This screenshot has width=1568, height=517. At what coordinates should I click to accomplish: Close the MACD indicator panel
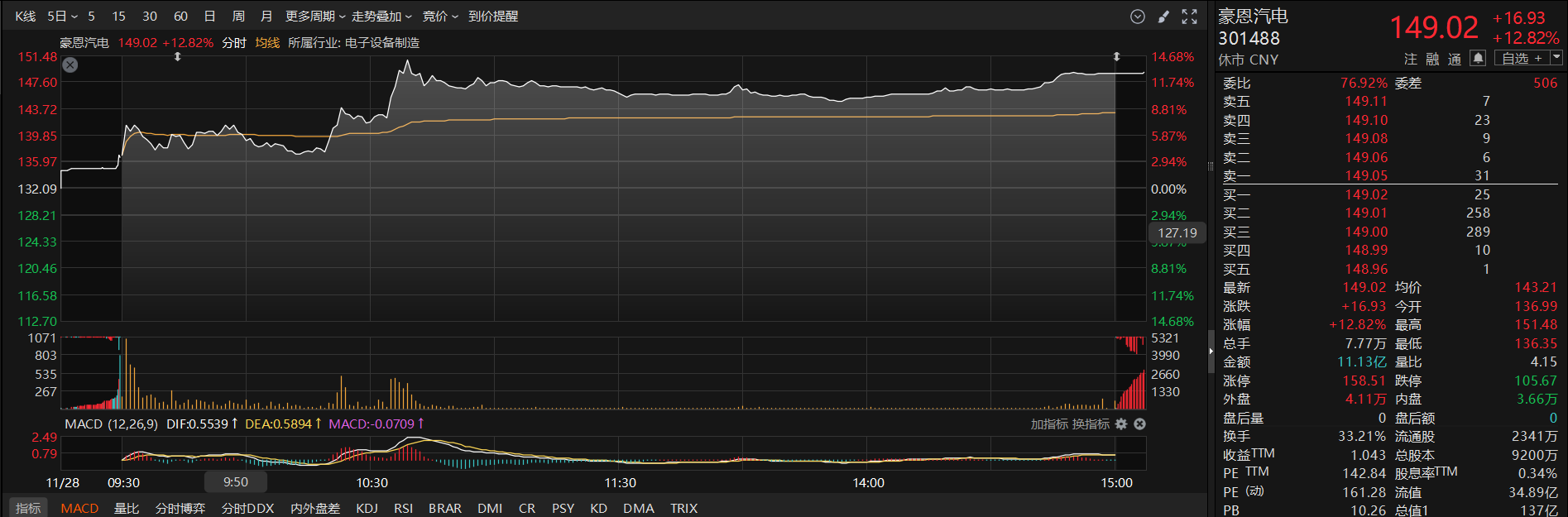point(1139,424)
